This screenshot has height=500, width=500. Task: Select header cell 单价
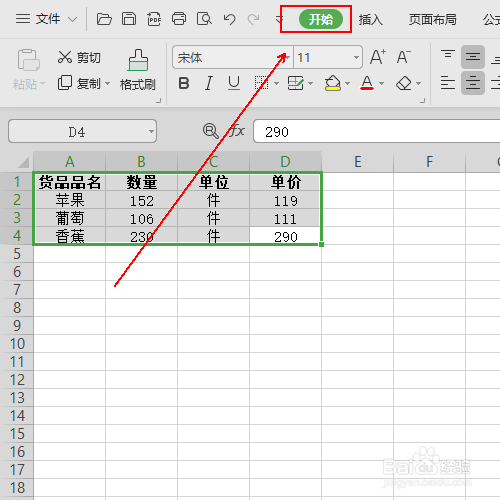point(285,182)
